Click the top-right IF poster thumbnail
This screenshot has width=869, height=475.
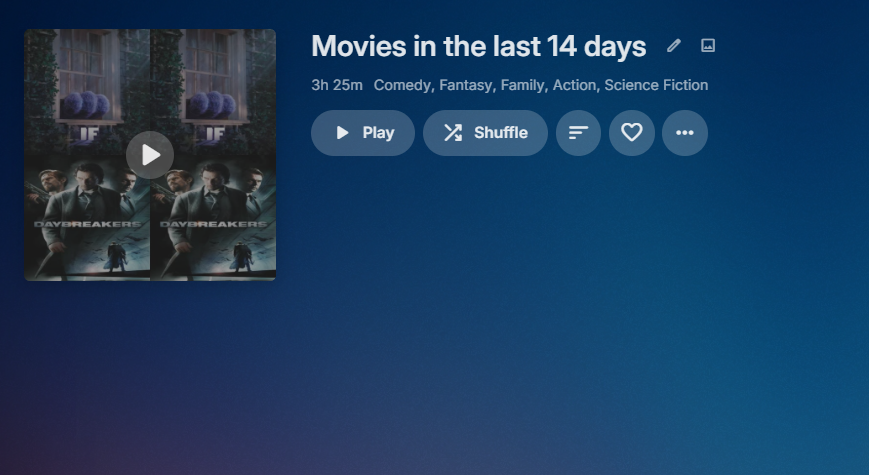[x=213, y=92]
